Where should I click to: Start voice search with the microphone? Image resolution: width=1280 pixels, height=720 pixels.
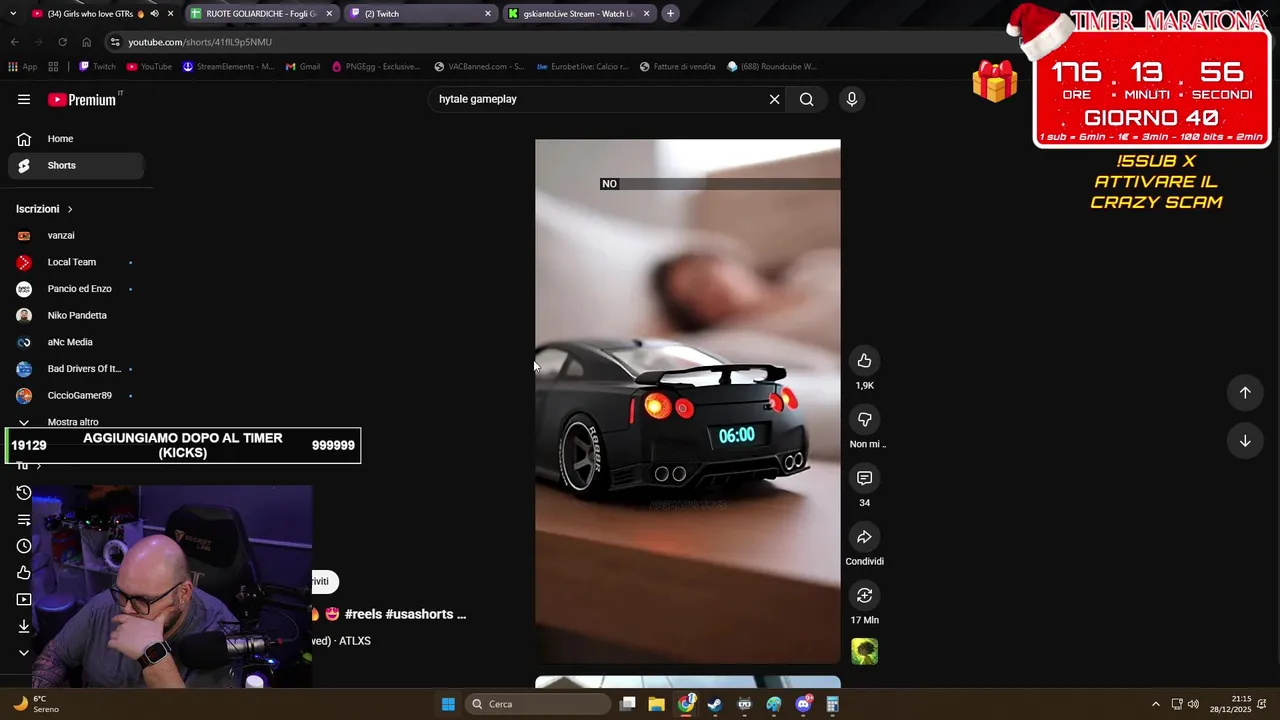(x=852, y=99)
